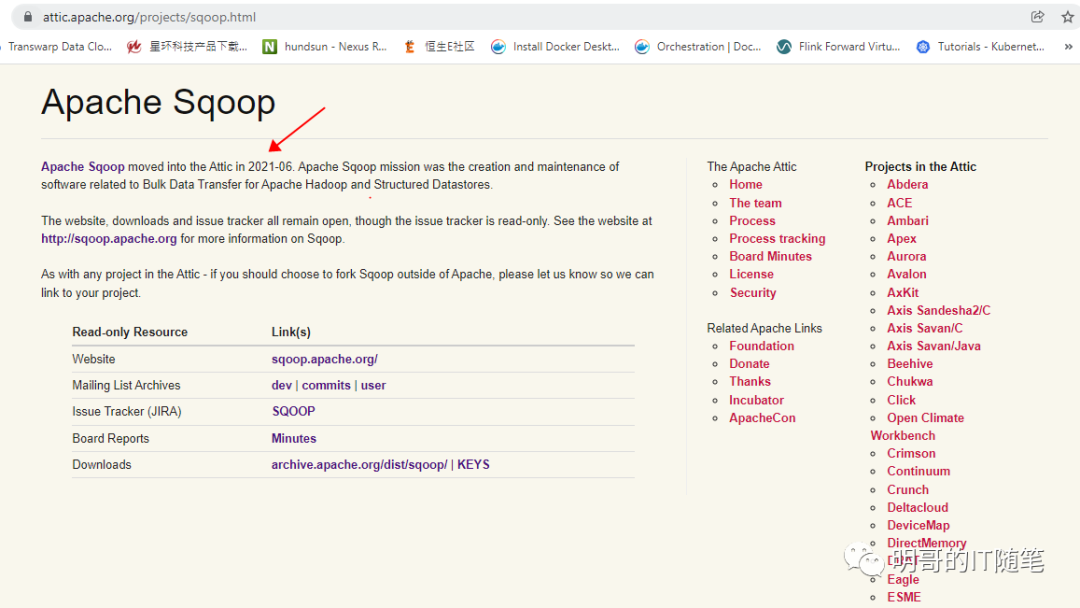
Task: Open The team page
Action: (x=756, y=203)
